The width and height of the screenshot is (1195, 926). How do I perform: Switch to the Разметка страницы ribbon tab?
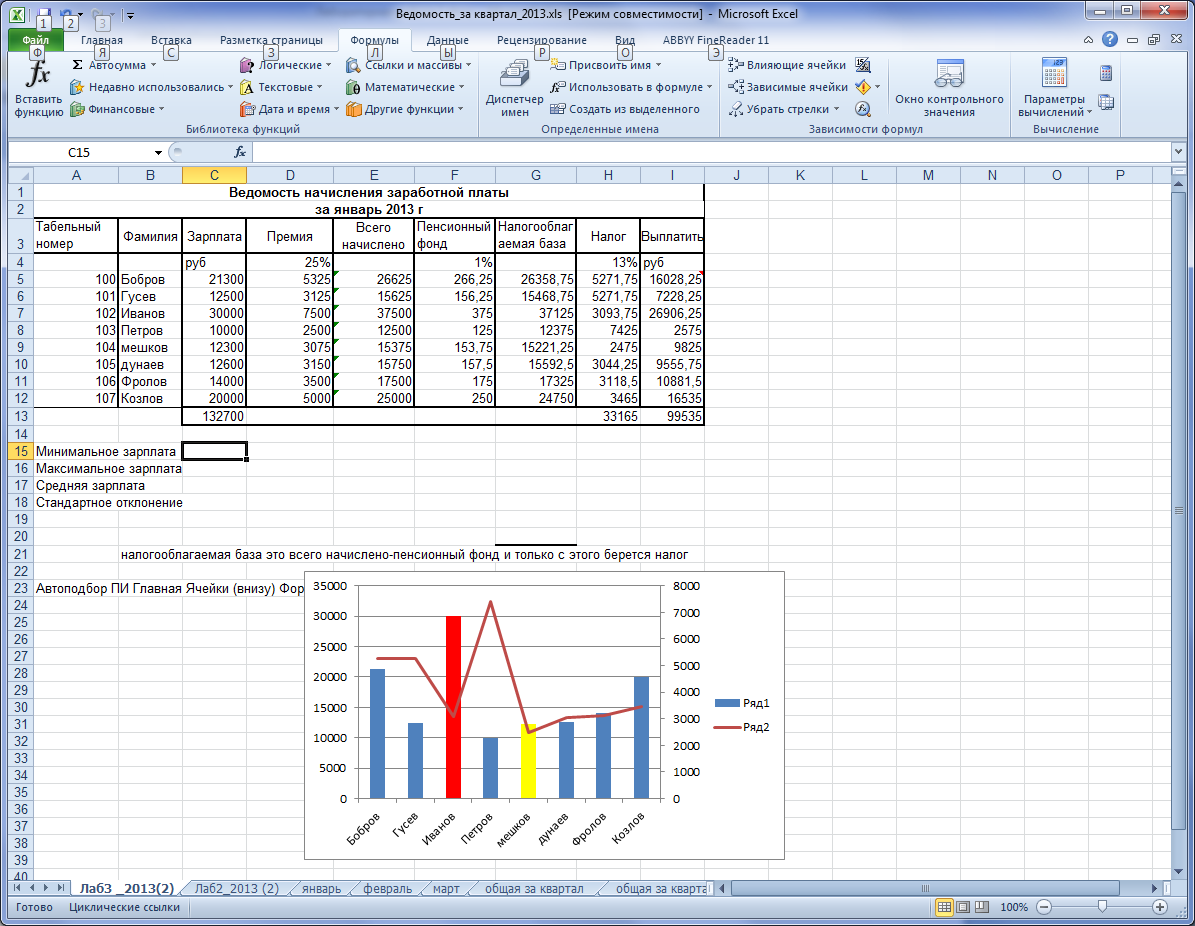click(271, 40)
